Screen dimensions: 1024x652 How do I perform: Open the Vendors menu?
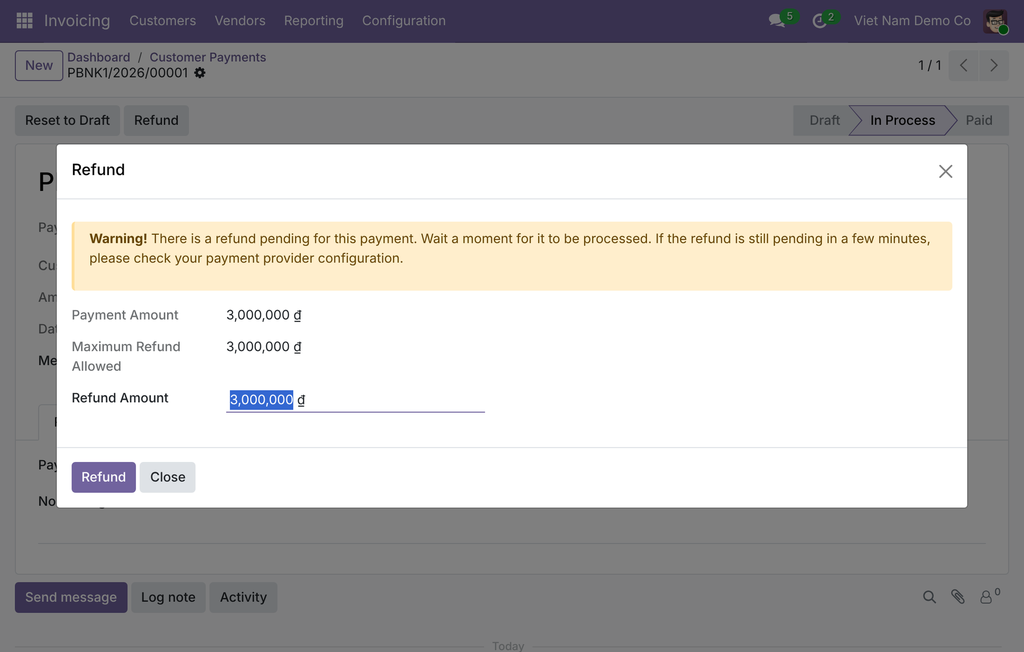240,21
